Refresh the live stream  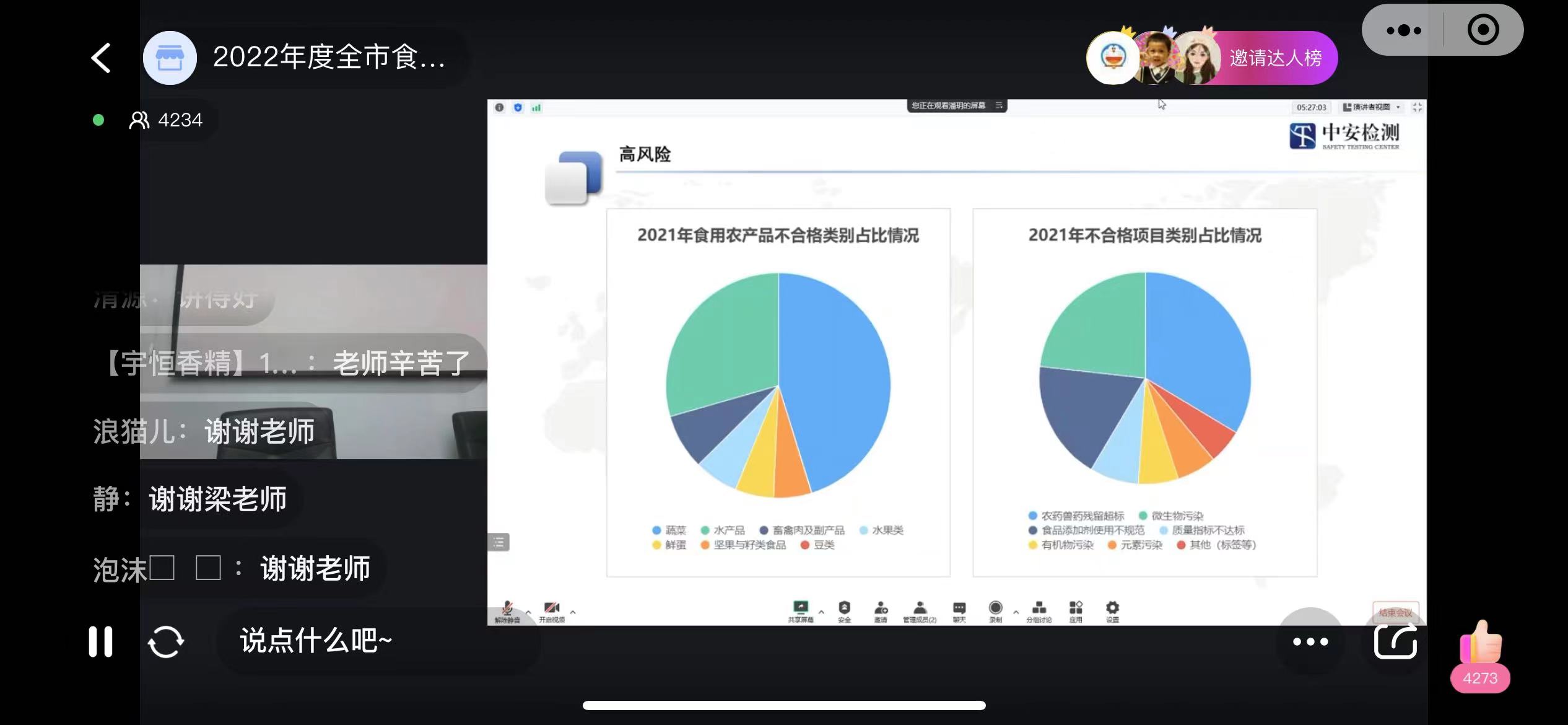(x=166, y=641)
